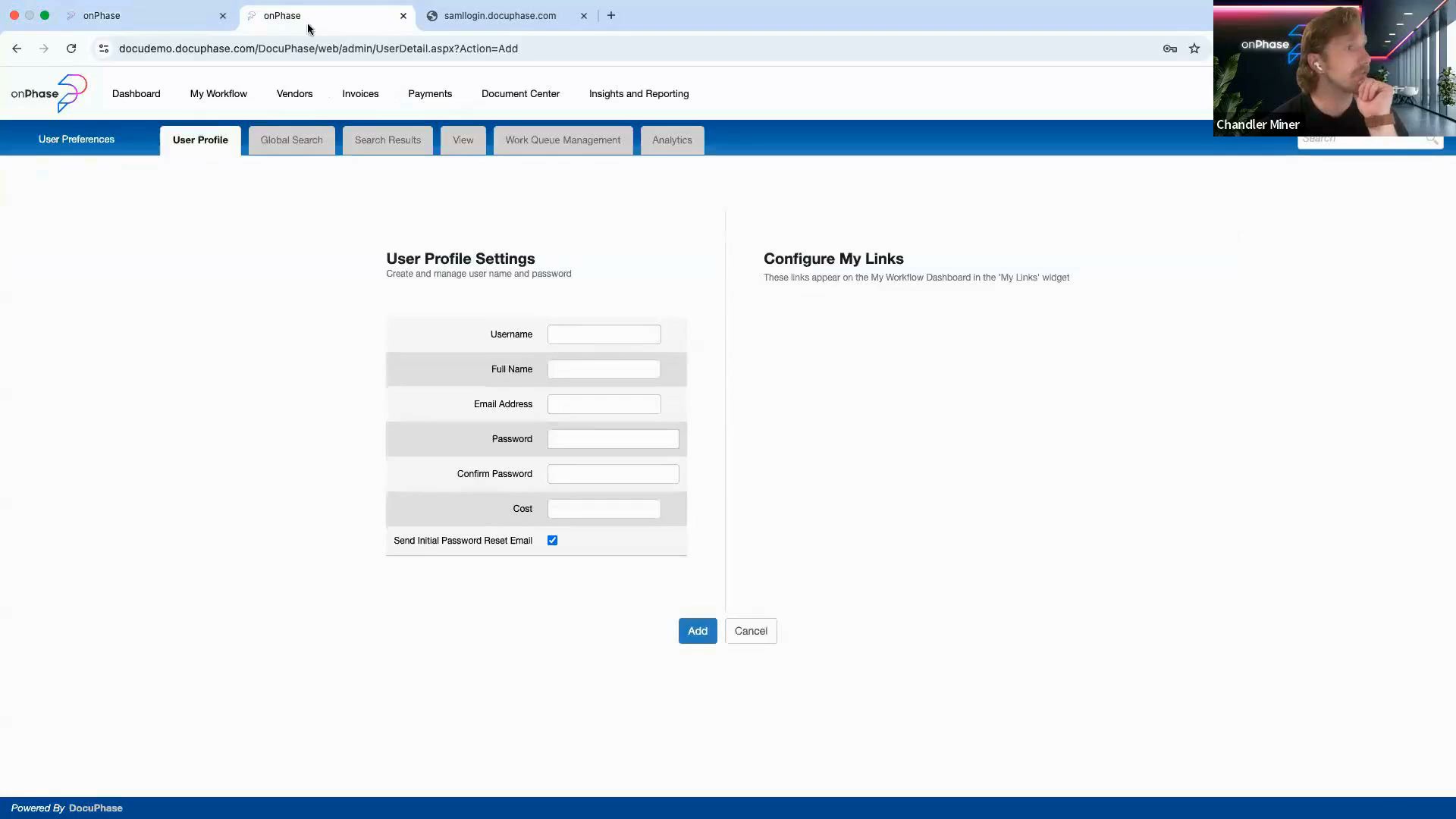The image size is (1456, 819).
Task: Click the browser back arrow
Action: pos(17,49)
